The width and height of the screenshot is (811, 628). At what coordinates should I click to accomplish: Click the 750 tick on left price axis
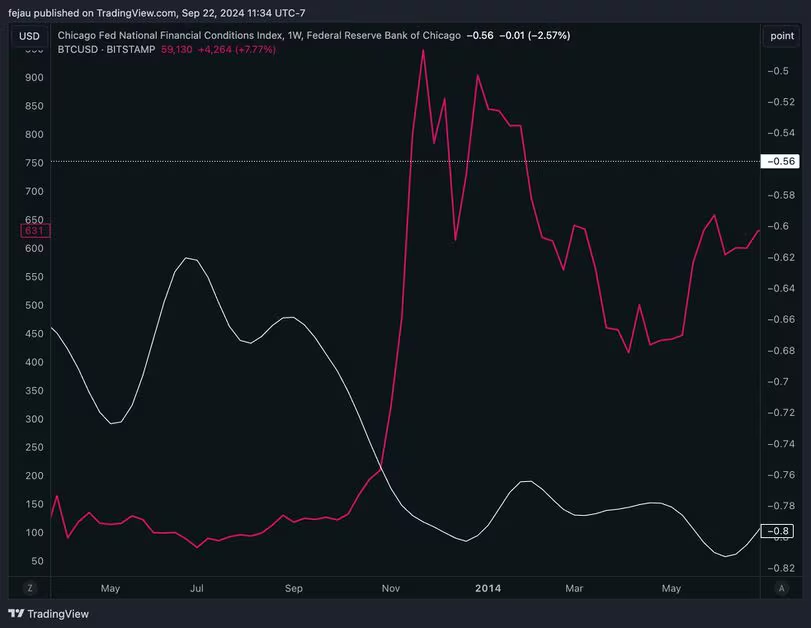tap(34, 163)
